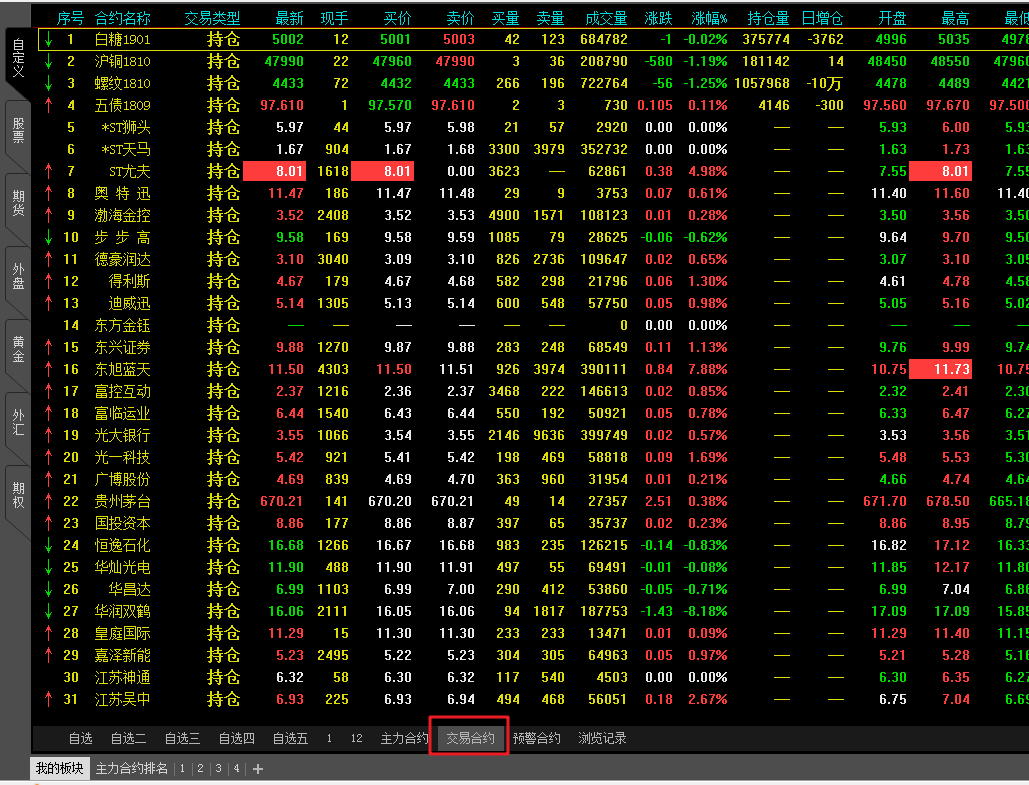Open the 主力合约排名 page tab
Viewport: 1029px width, 785px height.
click(x=132, y=769)
